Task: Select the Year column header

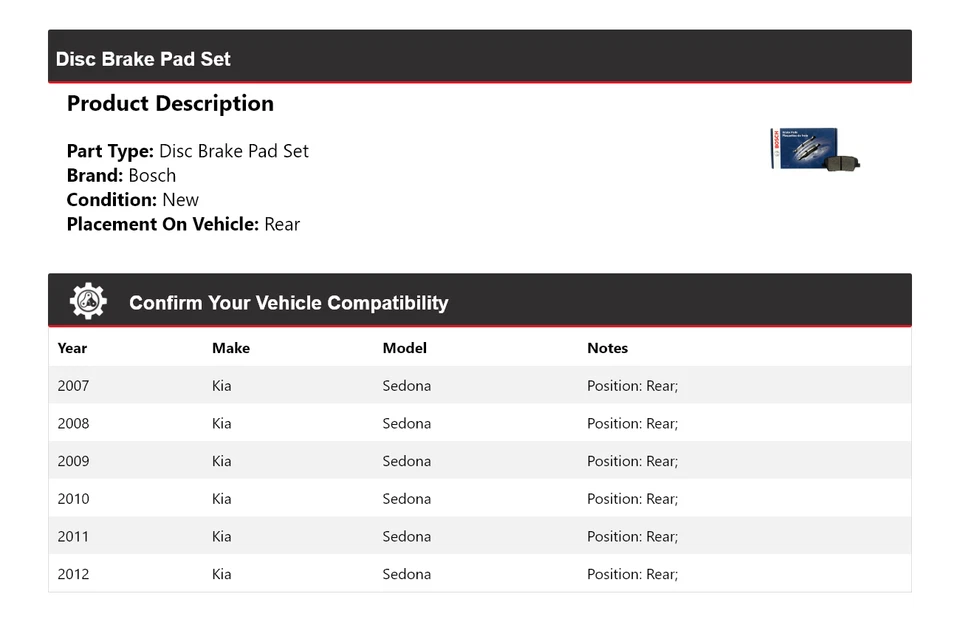Action: [72, 348]
